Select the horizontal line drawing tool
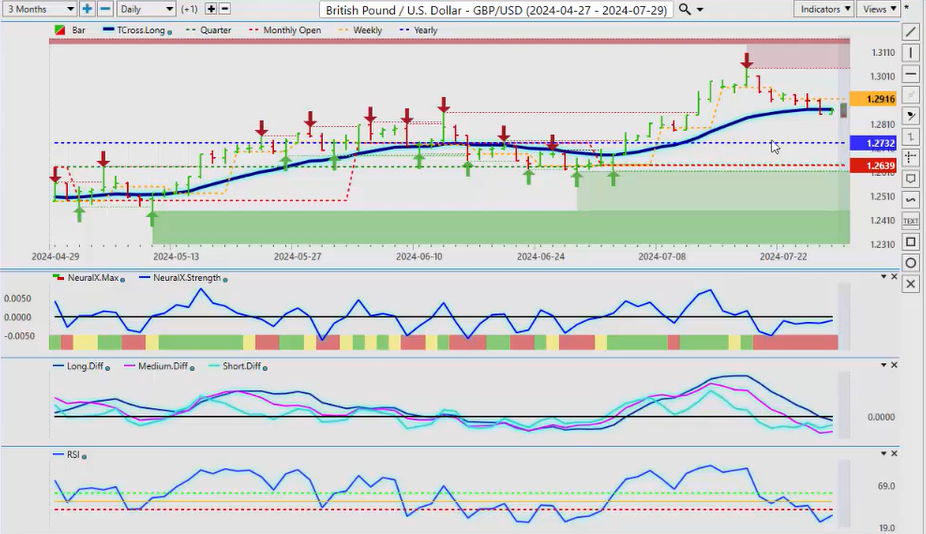The width and height of the screenshot is (926, 534). [910, 74]
